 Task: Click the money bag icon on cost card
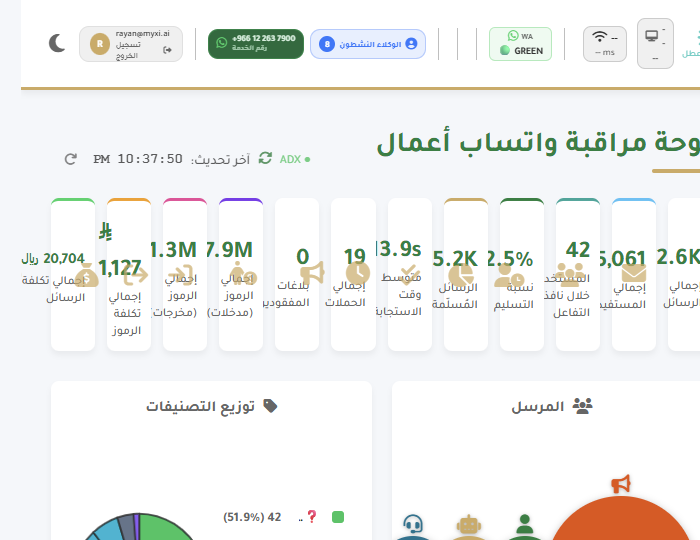pyautogui.click(x=87, y=275)
